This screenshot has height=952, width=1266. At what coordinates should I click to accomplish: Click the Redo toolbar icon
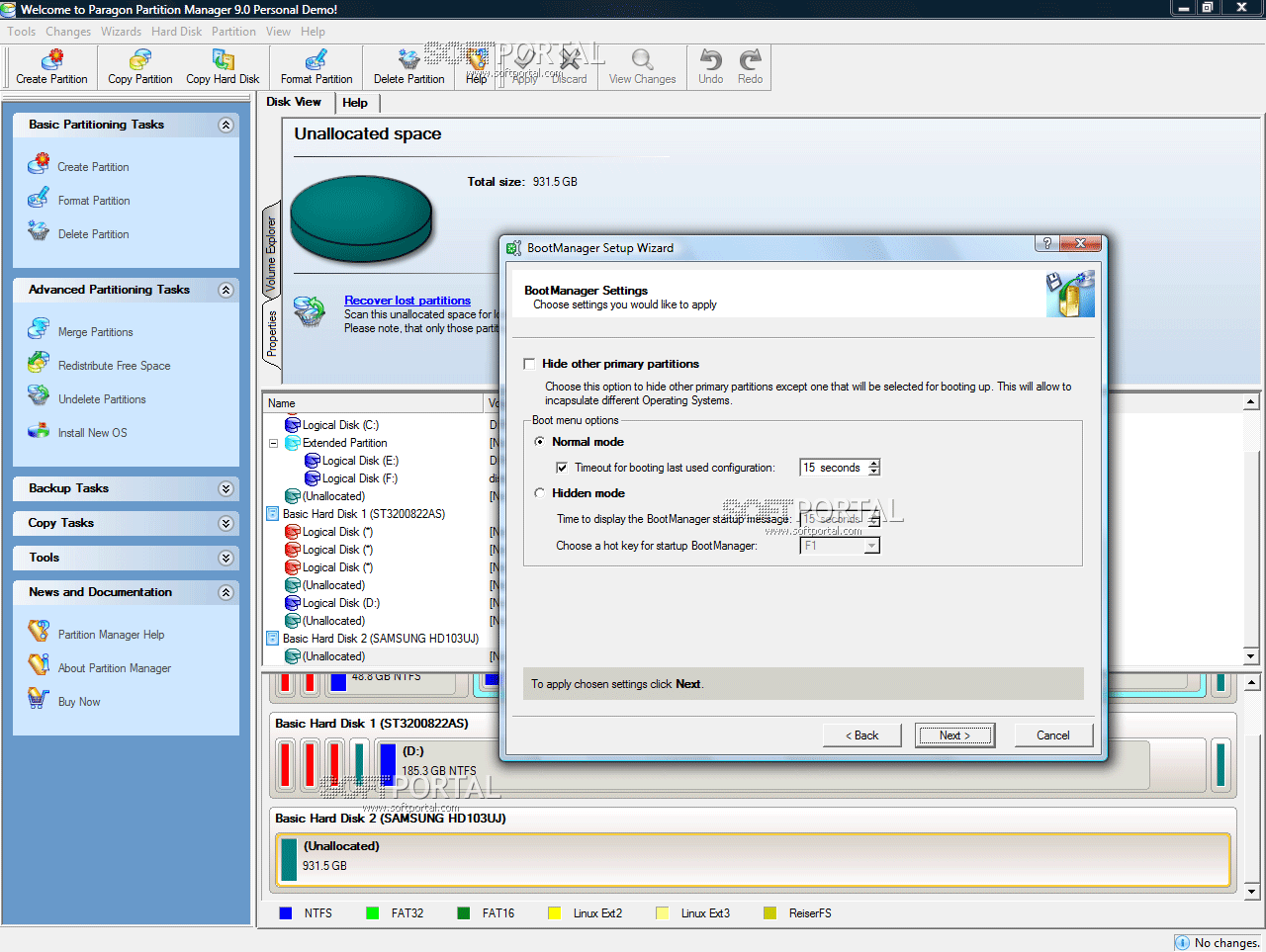coord(750,60)
